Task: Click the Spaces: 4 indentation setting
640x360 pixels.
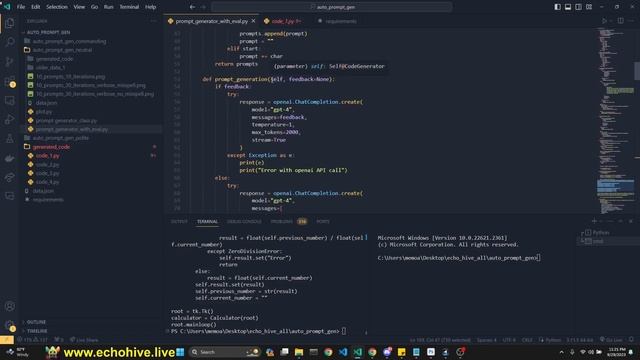Action: [487, 340]
